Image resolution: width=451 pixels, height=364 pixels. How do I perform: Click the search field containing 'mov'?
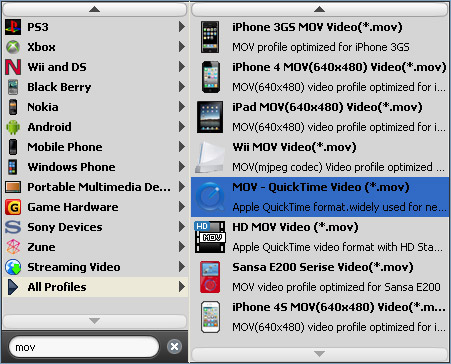pyautogui.click(x=83, y=347)
